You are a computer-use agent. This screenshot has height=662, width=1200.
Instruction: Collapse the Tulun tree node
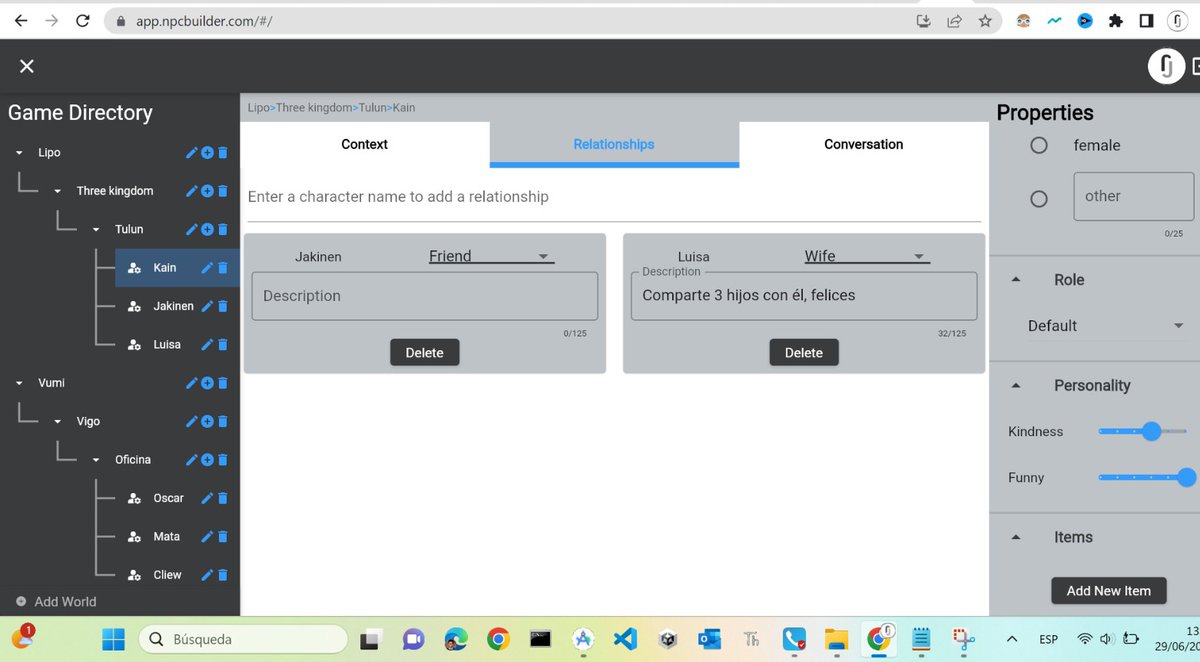[x=96, y=229]
